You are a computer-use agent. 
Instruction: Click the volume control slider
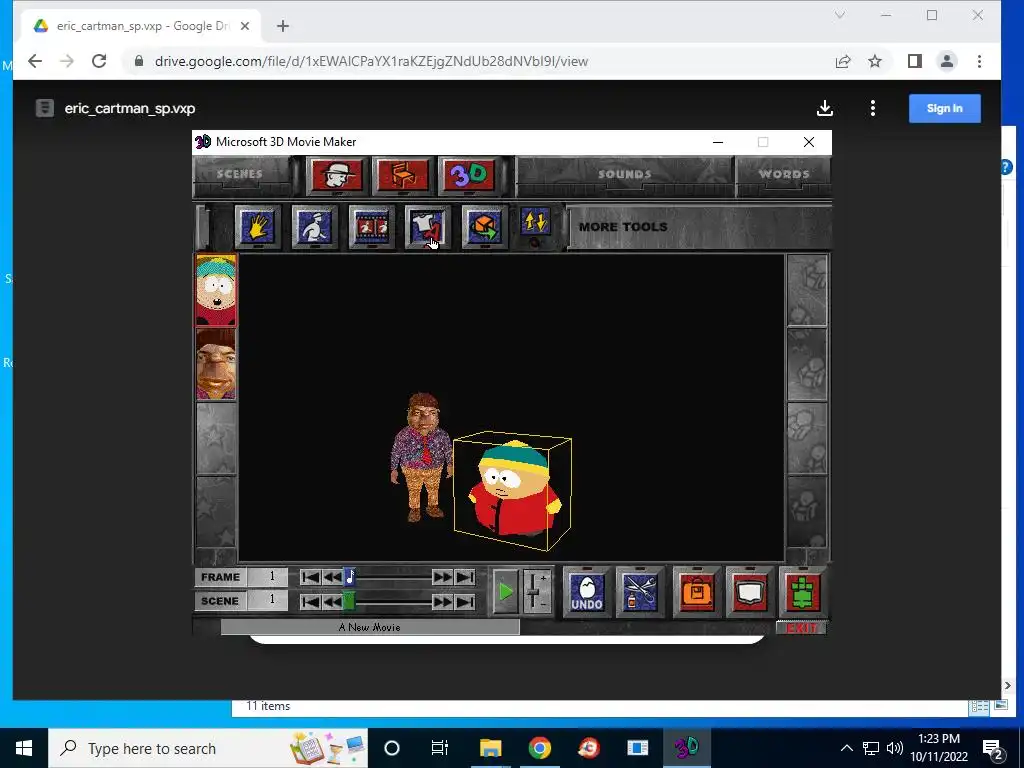[537, 590]
